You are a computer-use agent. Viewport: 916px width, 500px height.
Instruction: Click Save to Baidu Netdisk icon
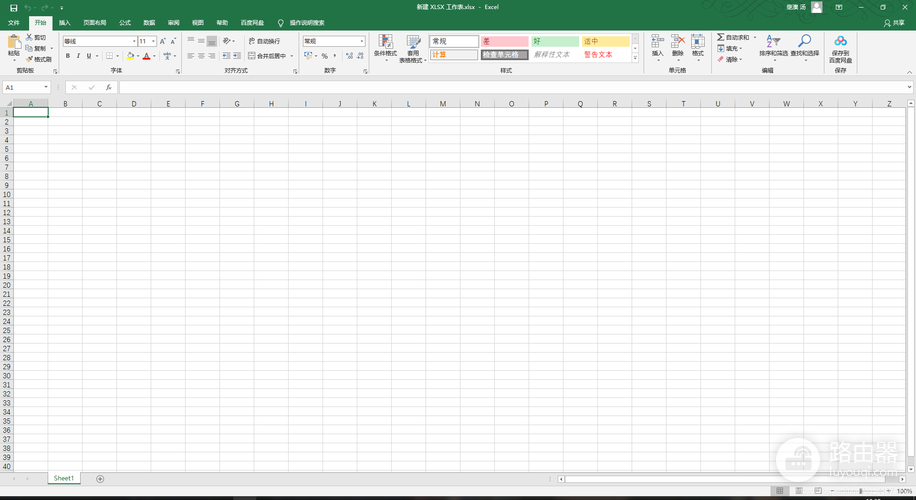tap(840, 41)
